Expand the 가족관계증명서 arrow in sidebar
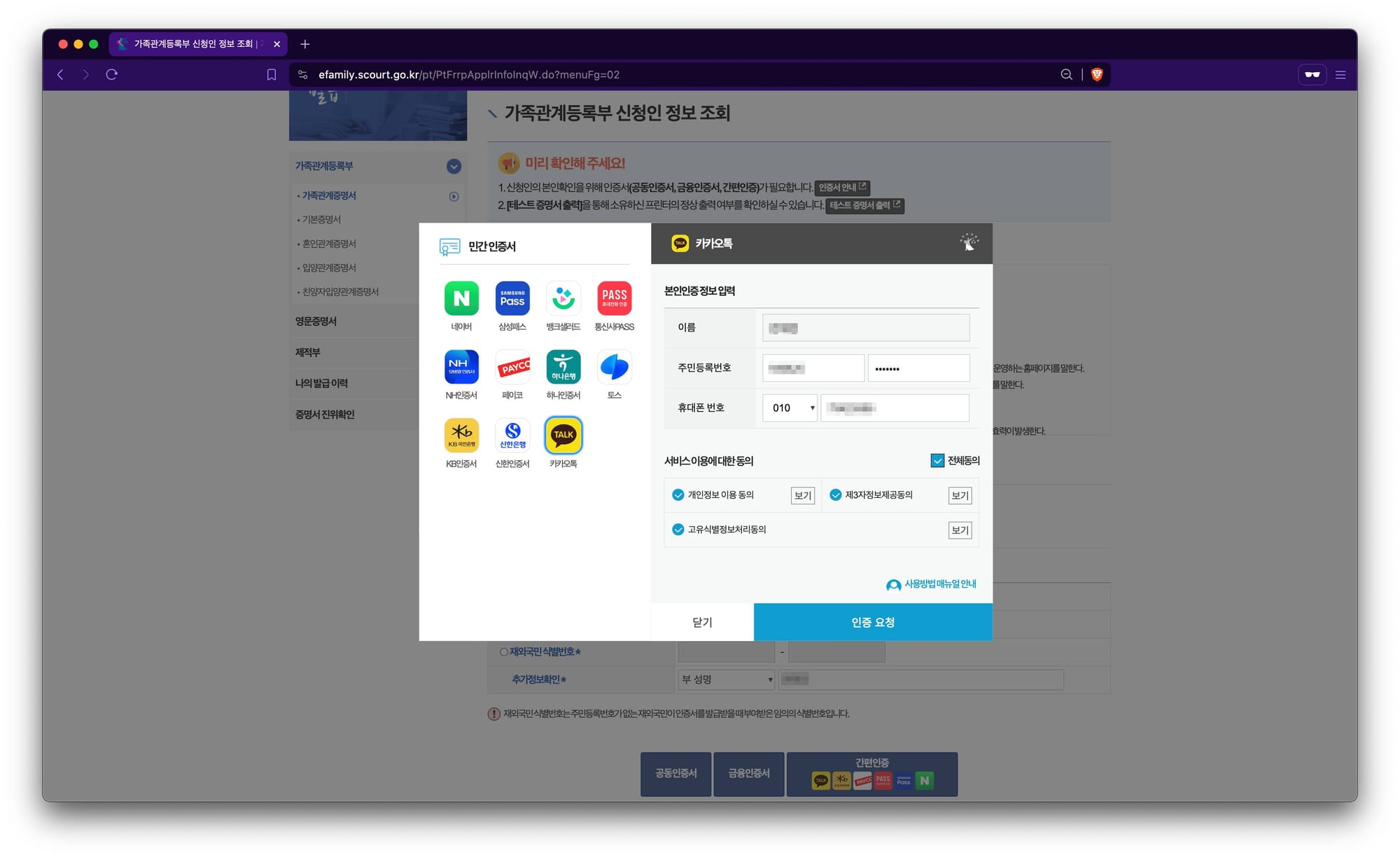Screen dimensions: 1400x858 [x=454, y=196]
